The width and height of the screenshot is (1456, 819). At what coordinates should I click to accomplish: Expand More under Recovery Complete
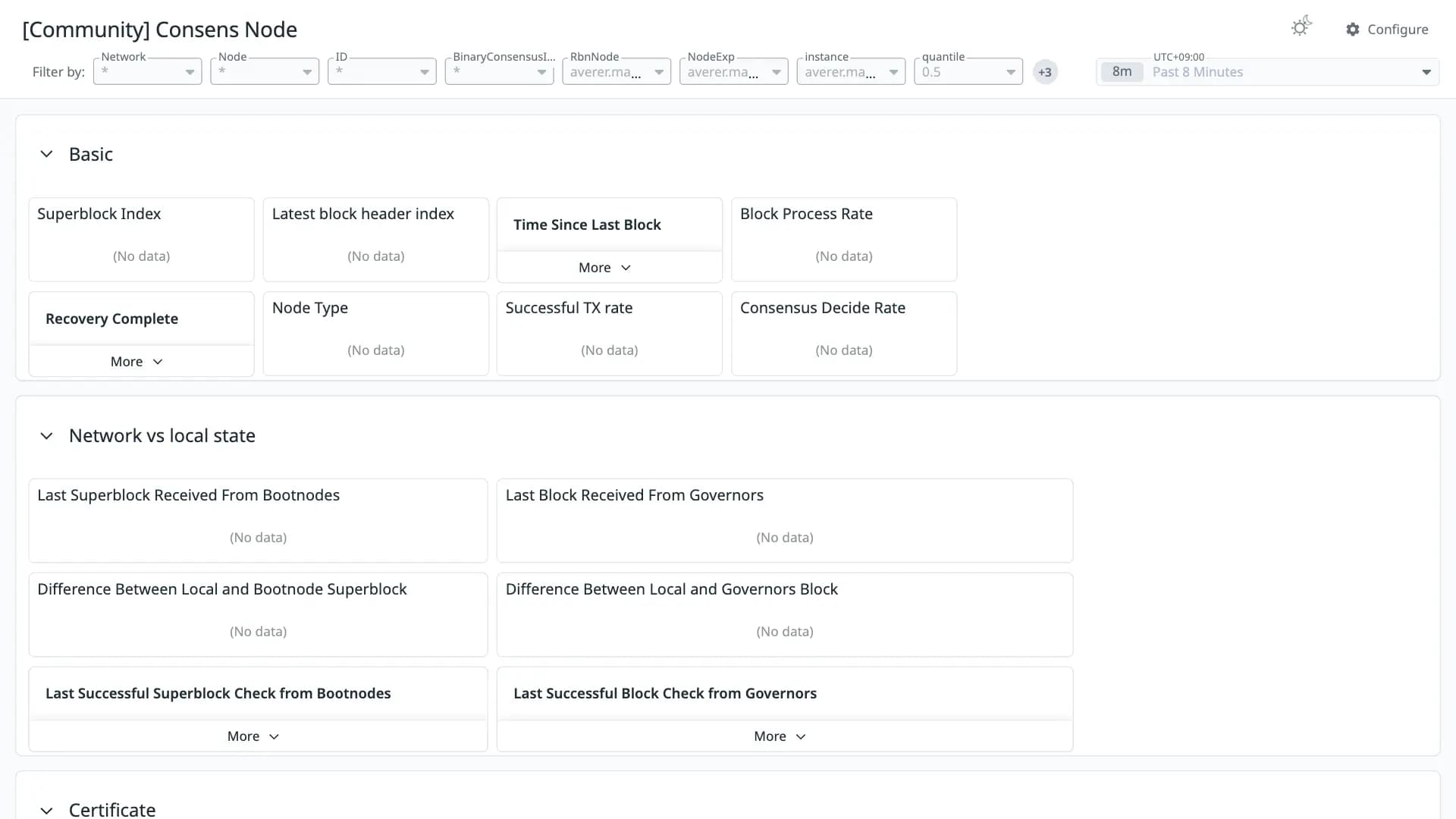pos(136,362)
